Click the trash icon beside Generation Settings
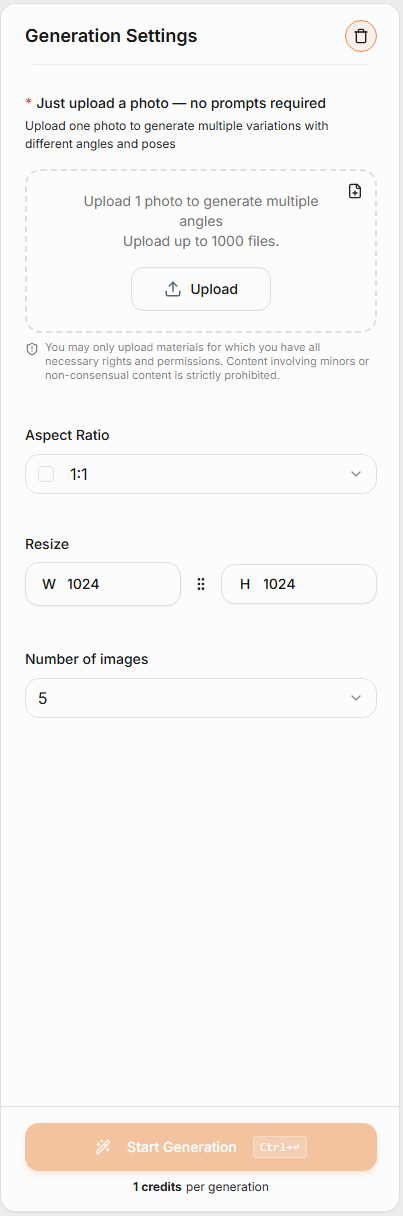403x1216 pixels. pyautogui.click(x=361, y=36)
